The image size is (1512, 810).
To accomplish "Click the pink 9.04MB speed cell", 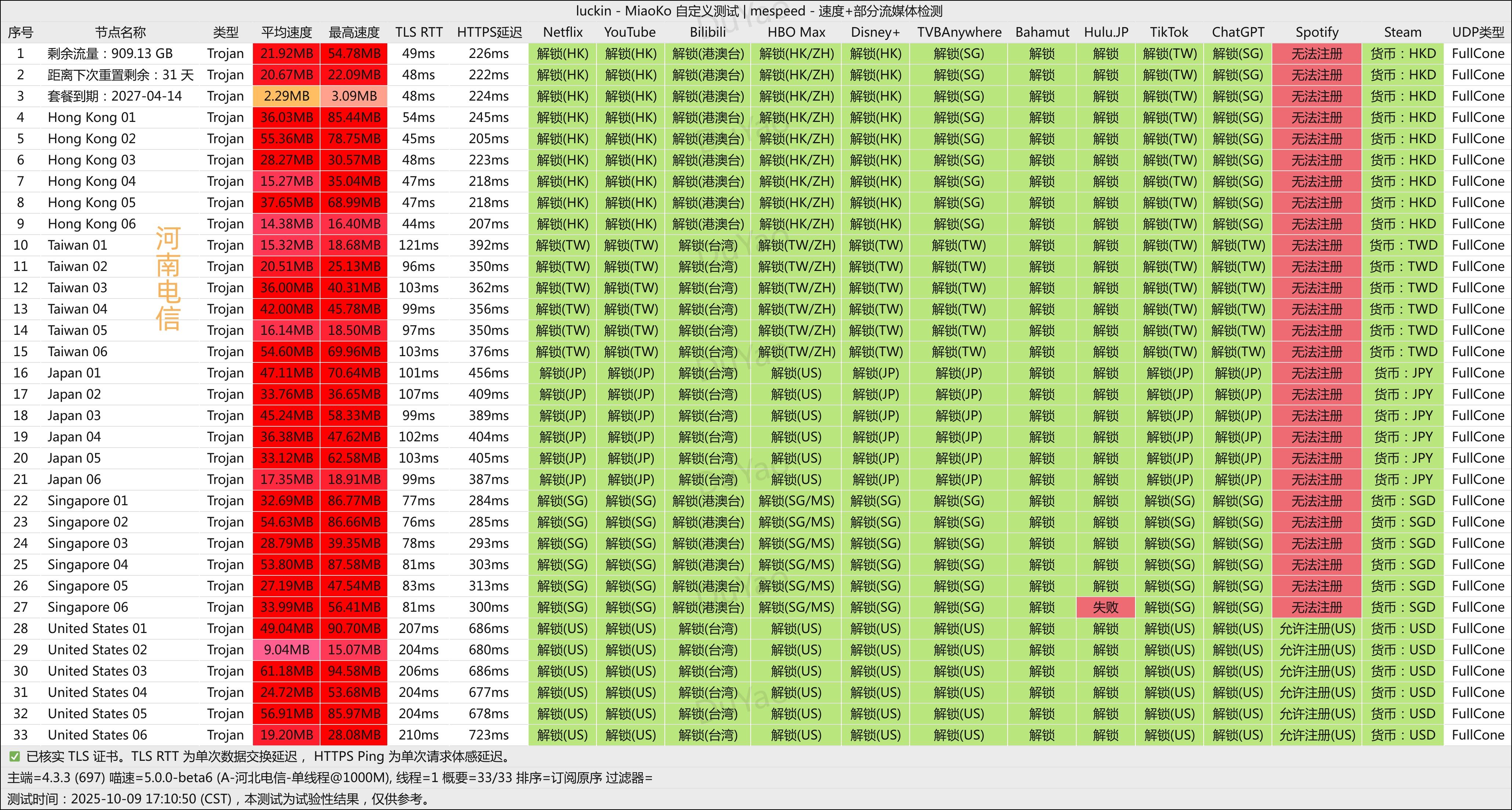I will click(x=286, y=650).
